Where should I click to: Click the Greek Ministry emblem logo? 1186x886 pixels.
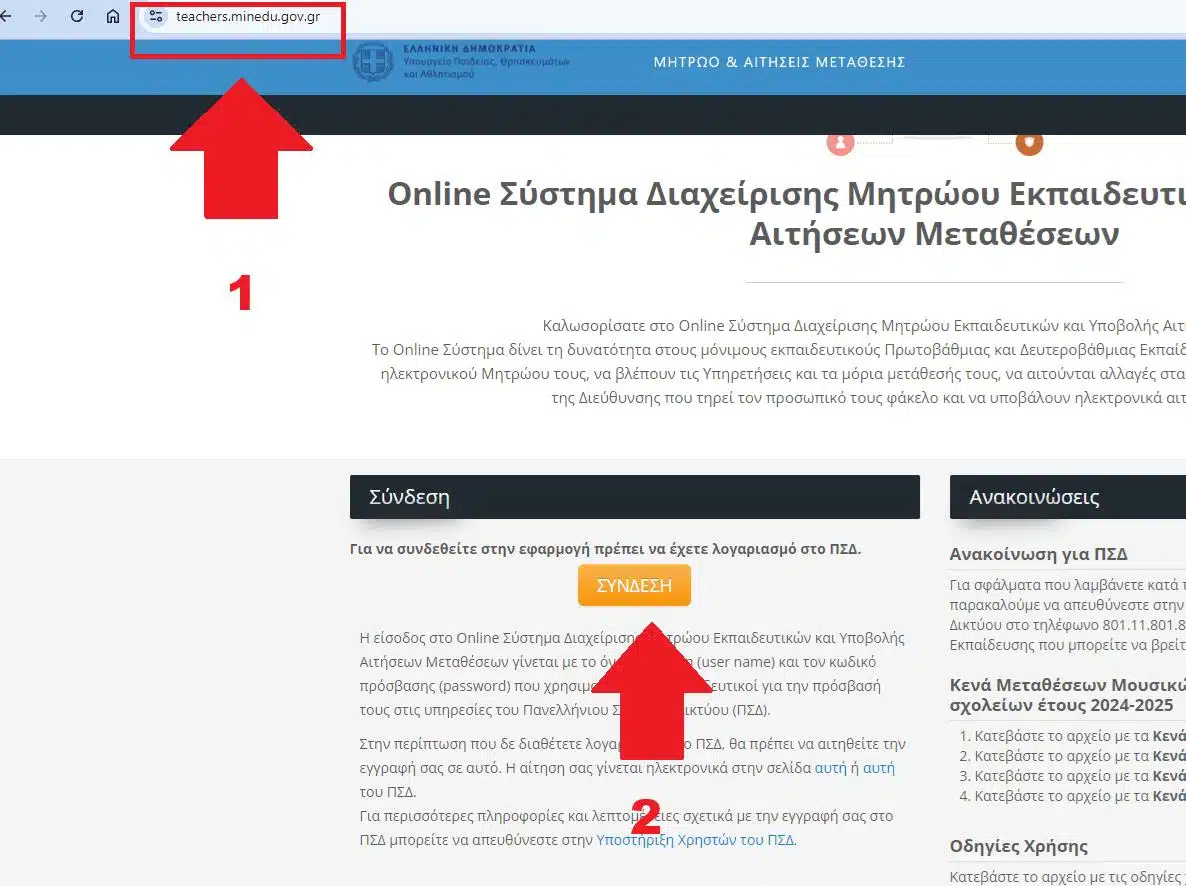click(x=373, y=62)
